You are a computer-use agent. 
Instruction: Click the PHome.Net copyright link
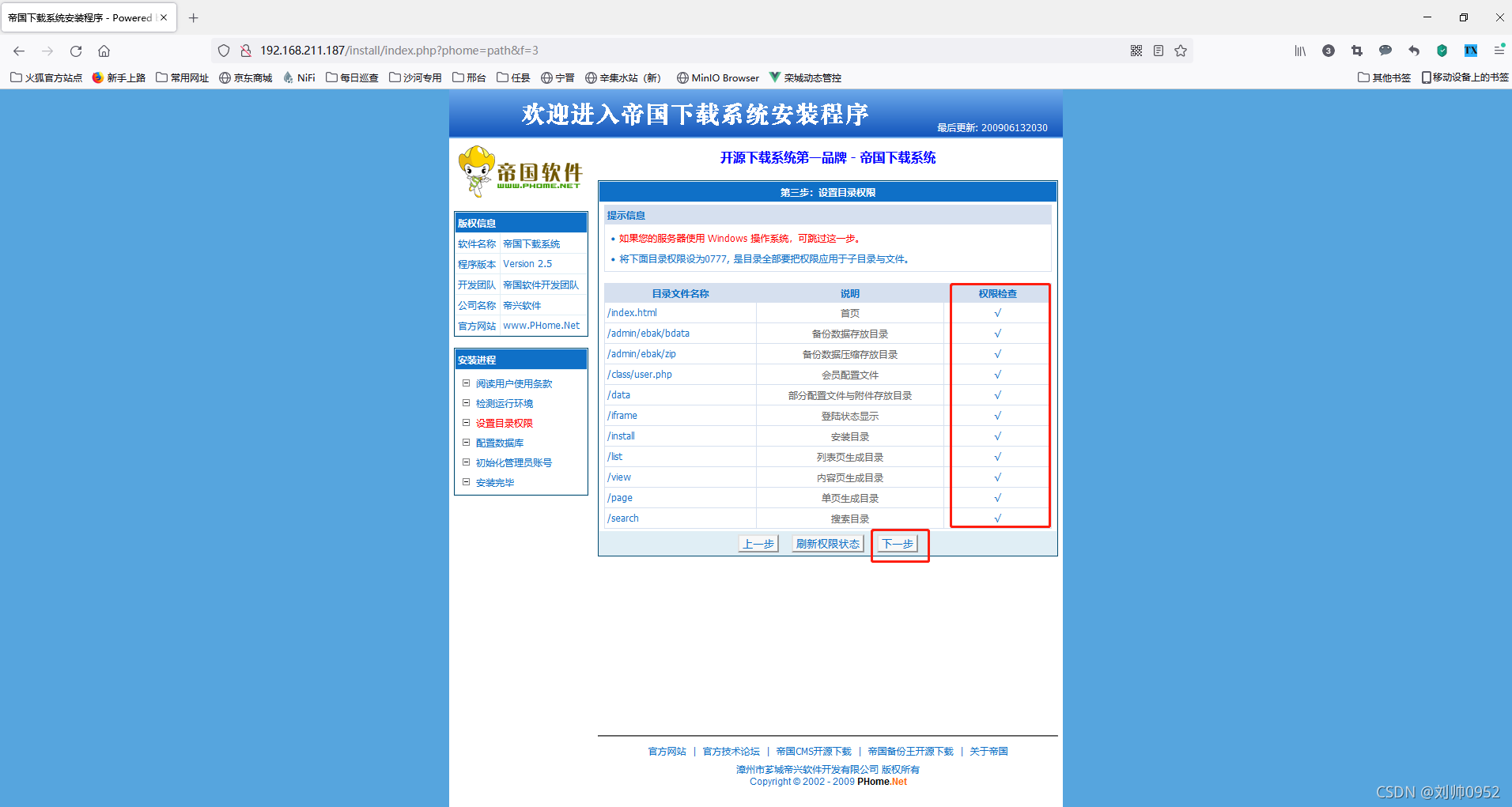pos(883,782)
